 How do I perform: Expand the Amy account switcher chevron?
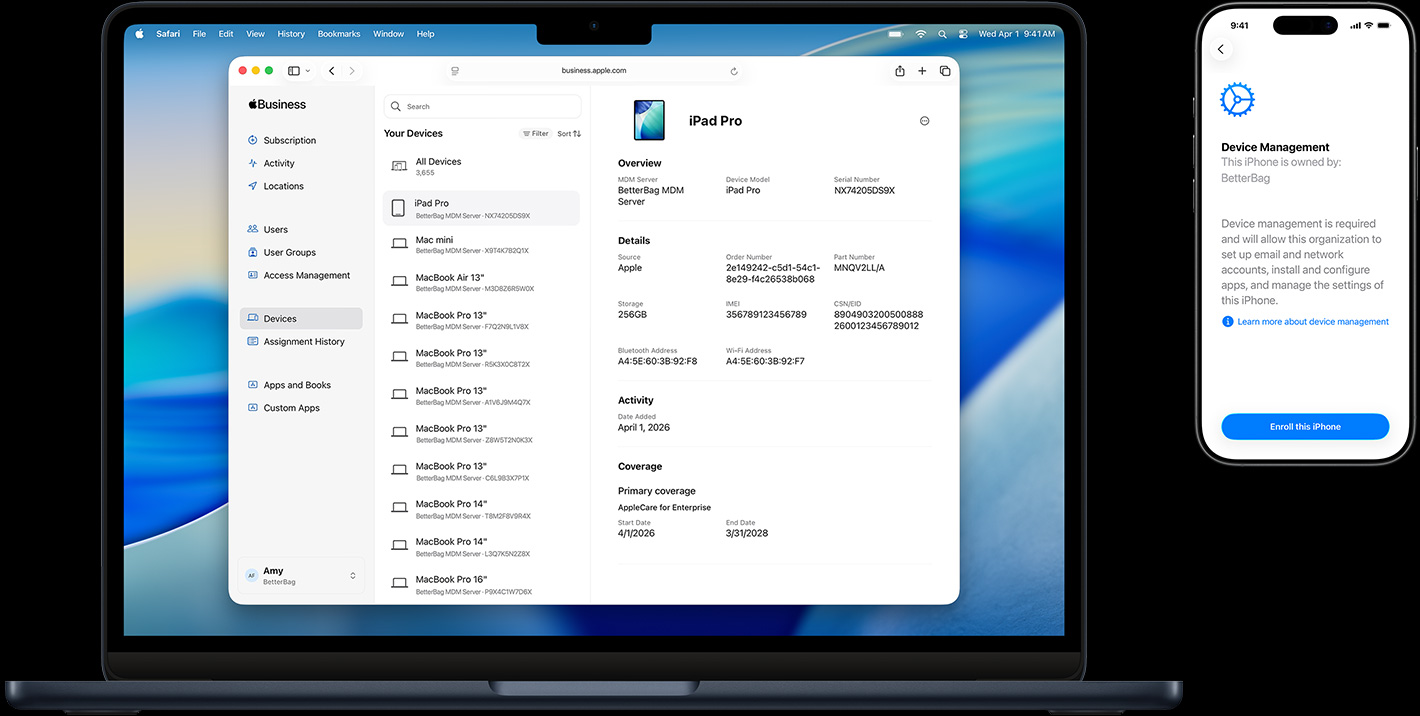pos(352,575)
